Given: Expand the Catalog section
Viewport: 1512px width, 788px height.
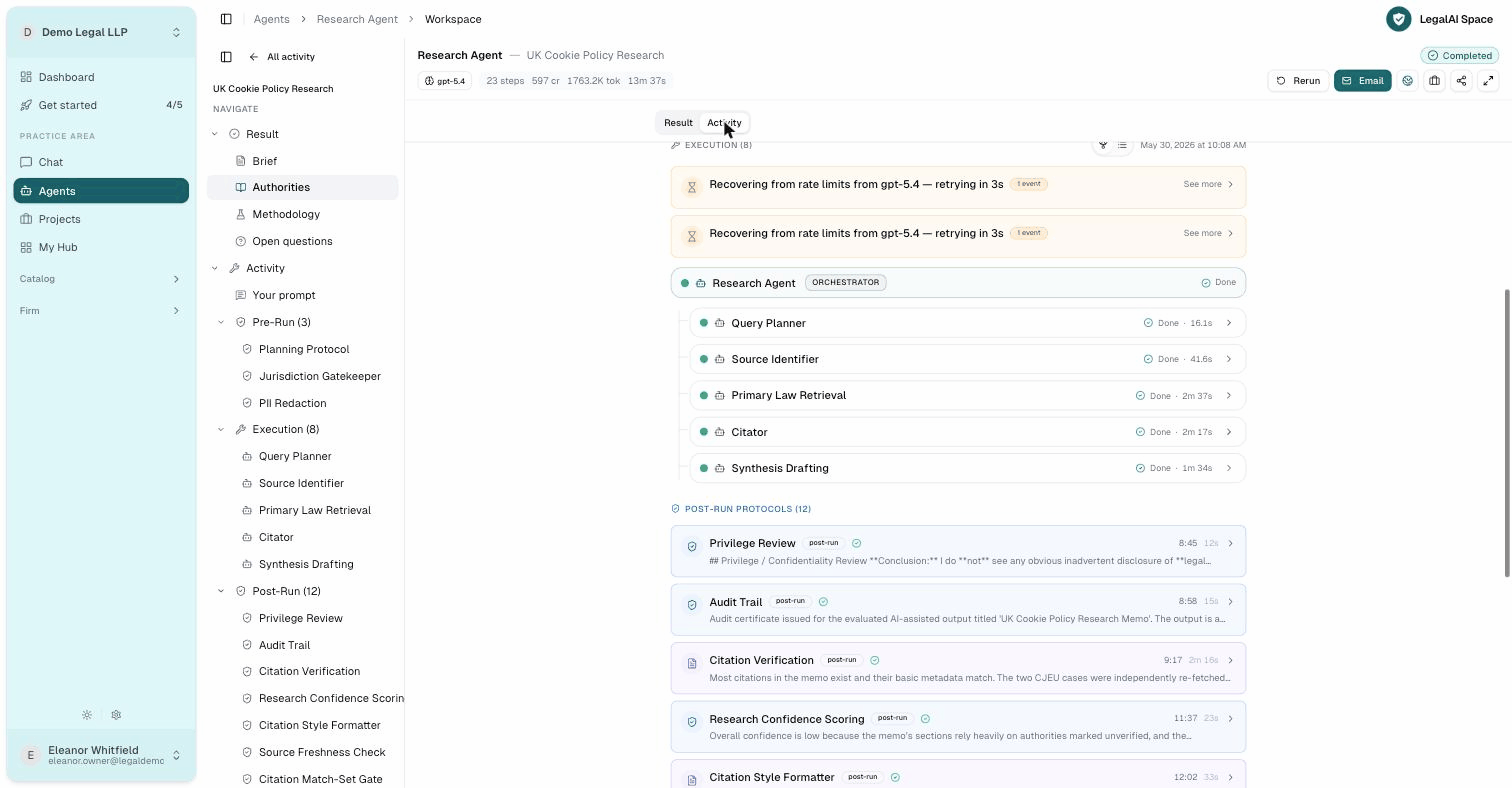Looking at the screenshot, I should tap(101, 279).
